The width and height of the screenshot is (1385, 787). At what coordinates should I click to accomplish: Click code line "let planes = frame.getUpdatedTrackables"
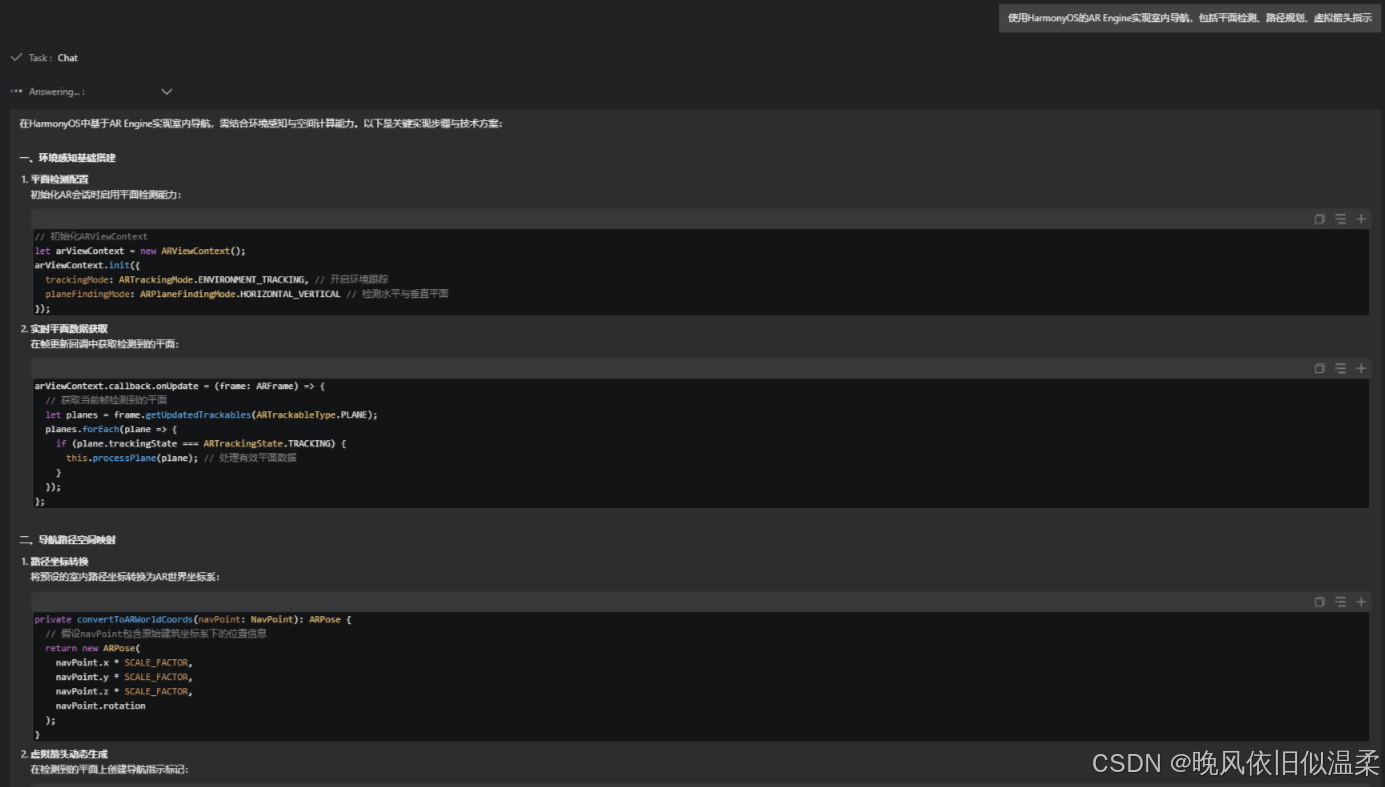pos(211,414)
